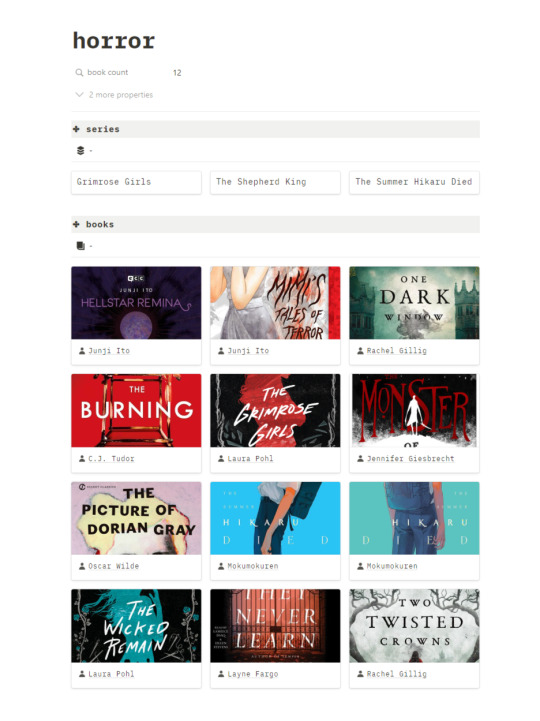540x721 pixels.
Task: Click the book count value 12
Action: coord(177,73)
